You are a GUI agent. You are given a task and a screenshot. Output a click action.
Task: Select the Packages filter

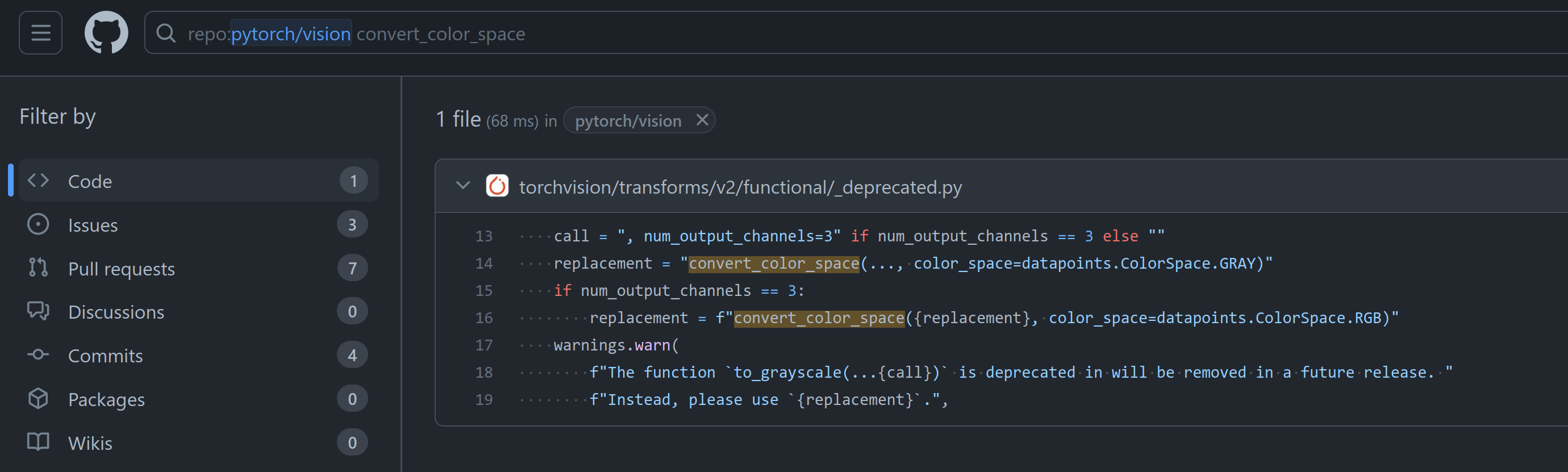(x=199, y=399)
